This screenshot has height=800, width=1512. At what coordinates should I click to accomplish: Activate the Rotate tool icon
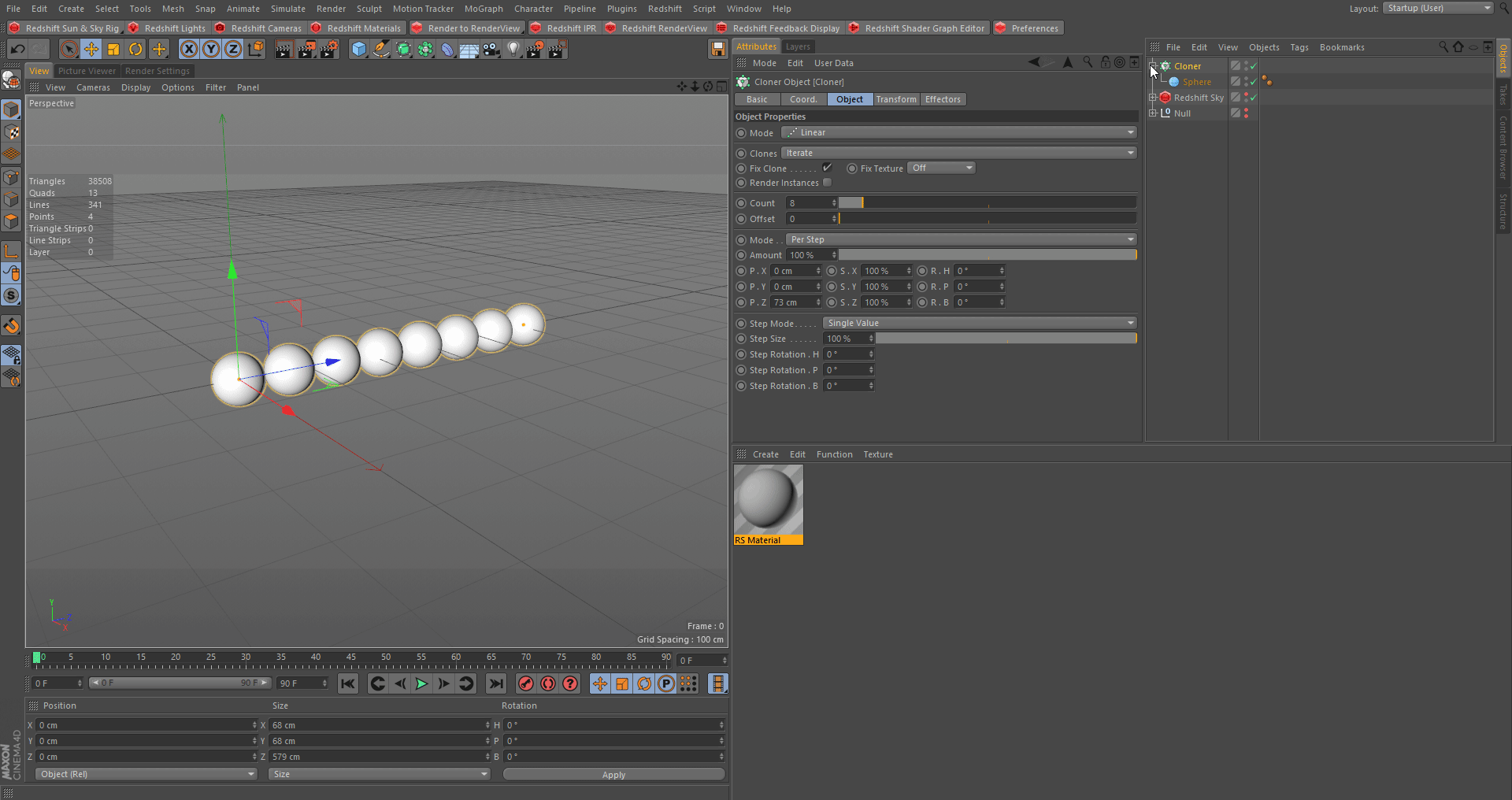tap(135, 50)
